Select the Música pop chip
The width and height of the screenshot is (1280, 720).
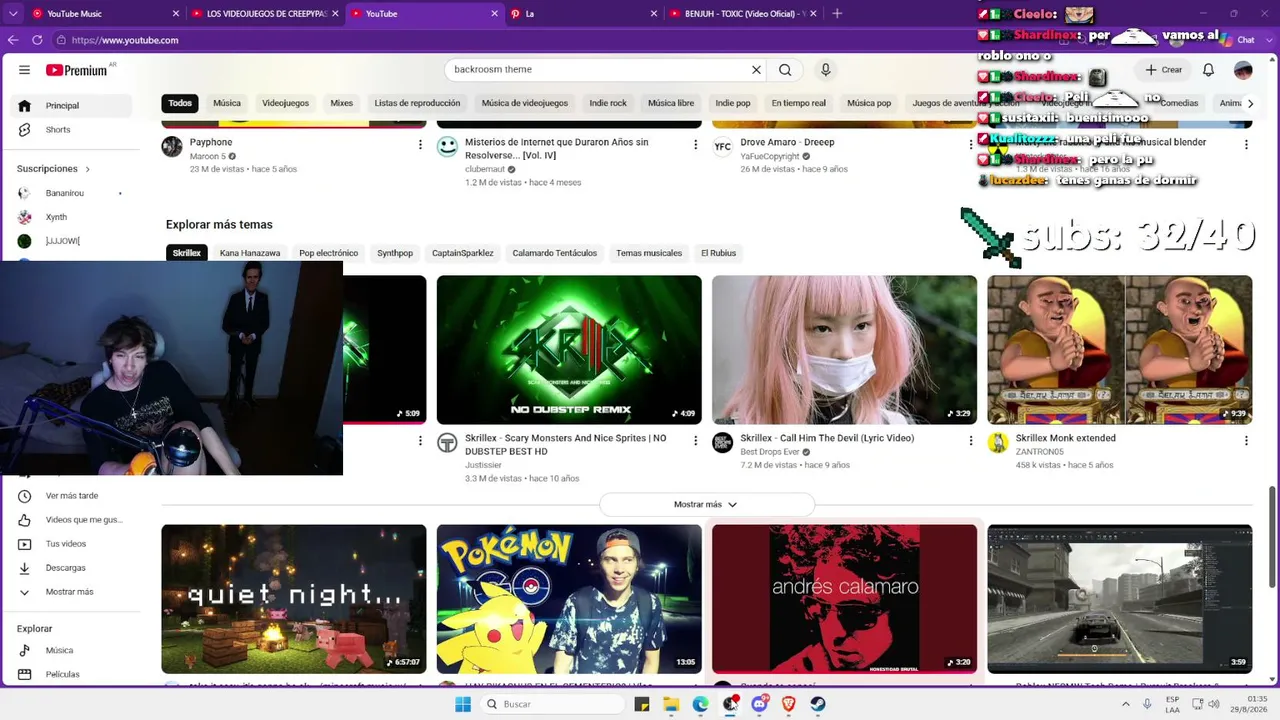869,103
